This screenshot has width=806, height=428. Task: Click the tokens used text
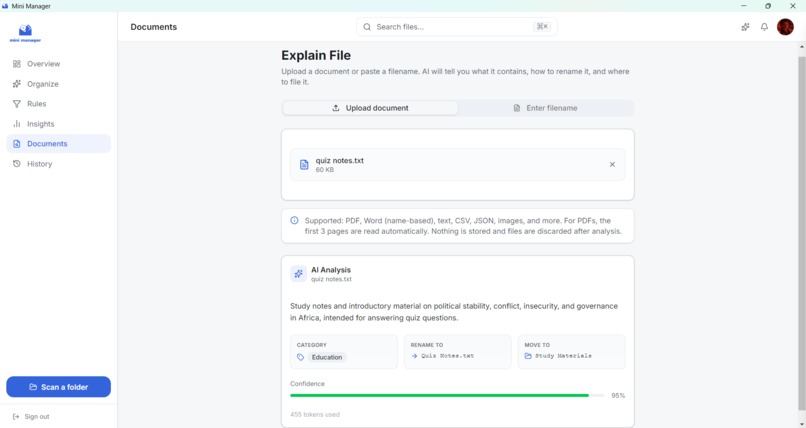315,414
